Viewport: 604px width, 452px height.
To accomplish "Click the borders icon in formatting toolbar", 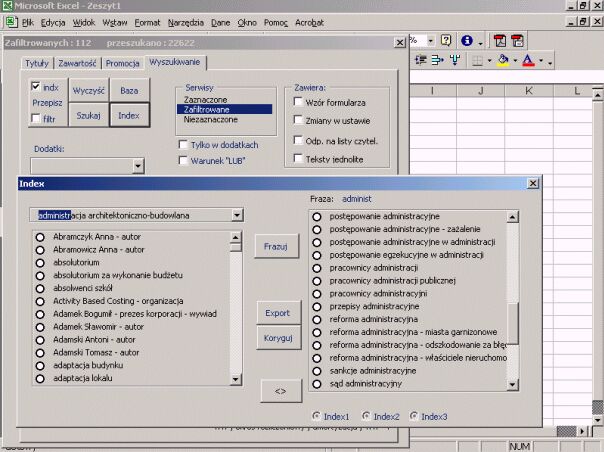I will coord(478,62).
